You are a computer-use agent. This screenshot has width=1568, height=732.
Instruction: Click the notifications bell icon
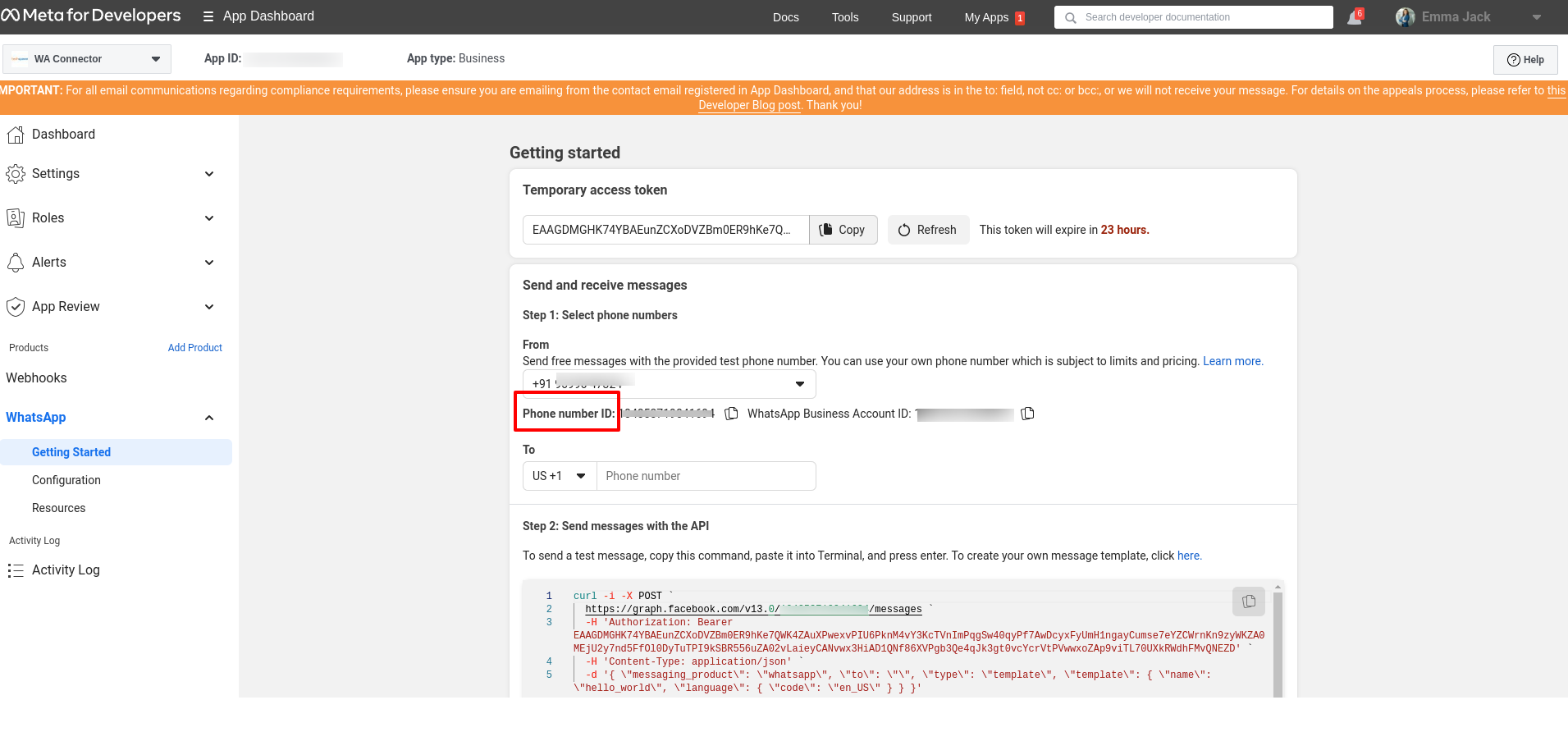[1354, 17]
